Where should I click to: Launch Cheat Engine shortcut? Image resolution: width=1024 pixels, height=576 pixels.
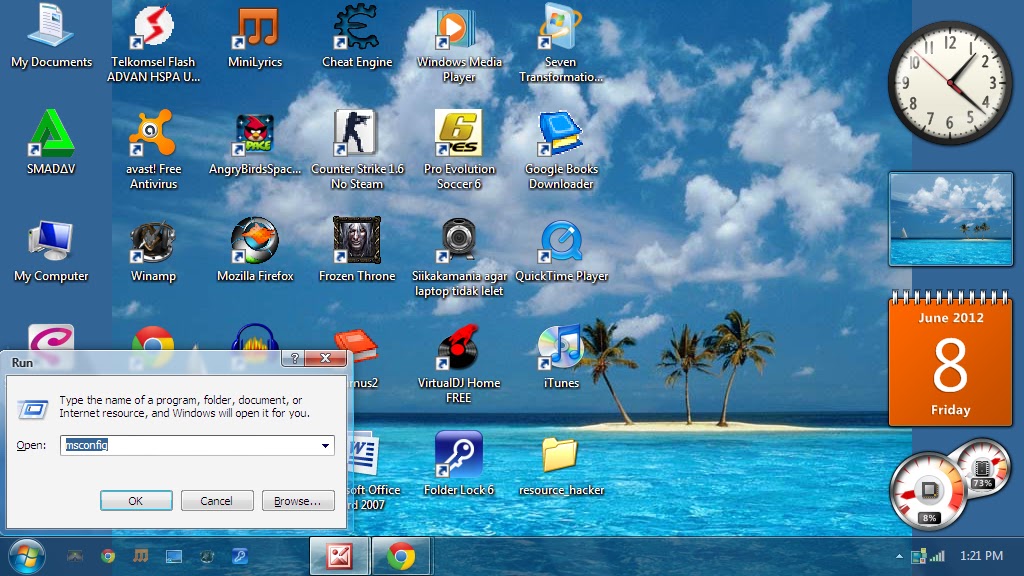click(x=357, y=37)
